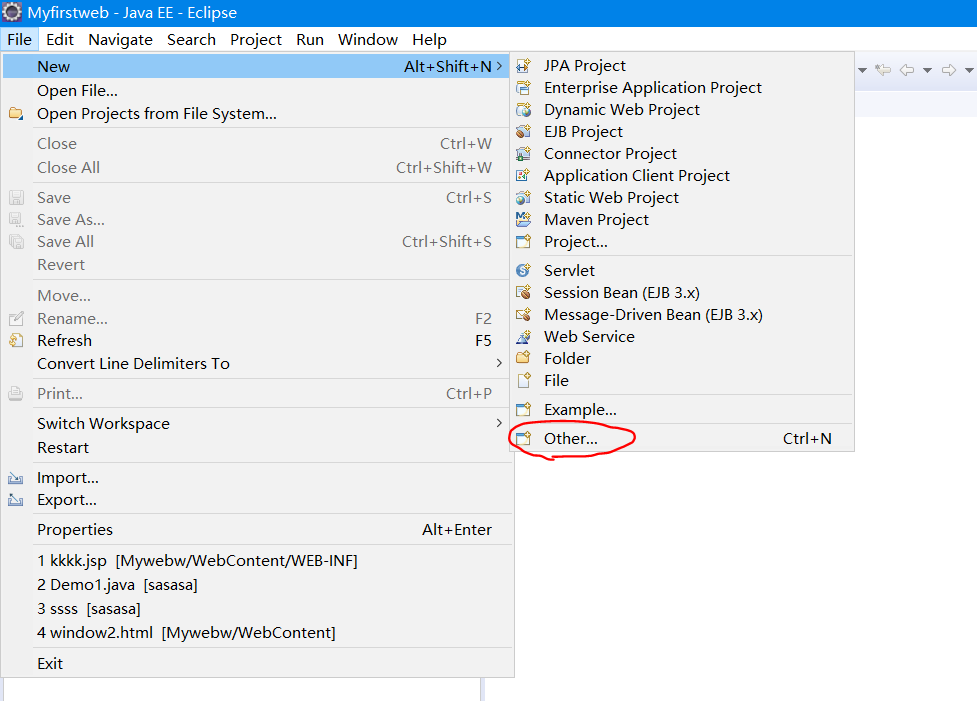Open the dropdown arrow left of last edit location

click(x=862, y=70)
